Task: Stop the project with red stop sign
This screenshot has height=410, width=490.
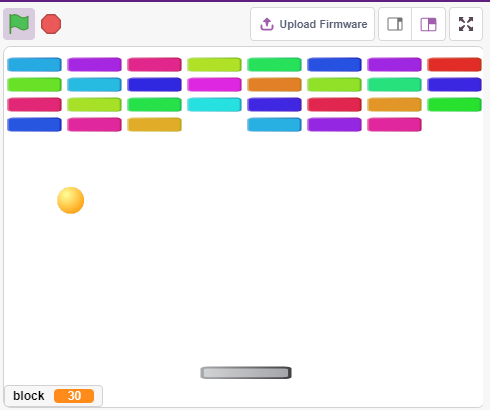Action: click(51, 24)
